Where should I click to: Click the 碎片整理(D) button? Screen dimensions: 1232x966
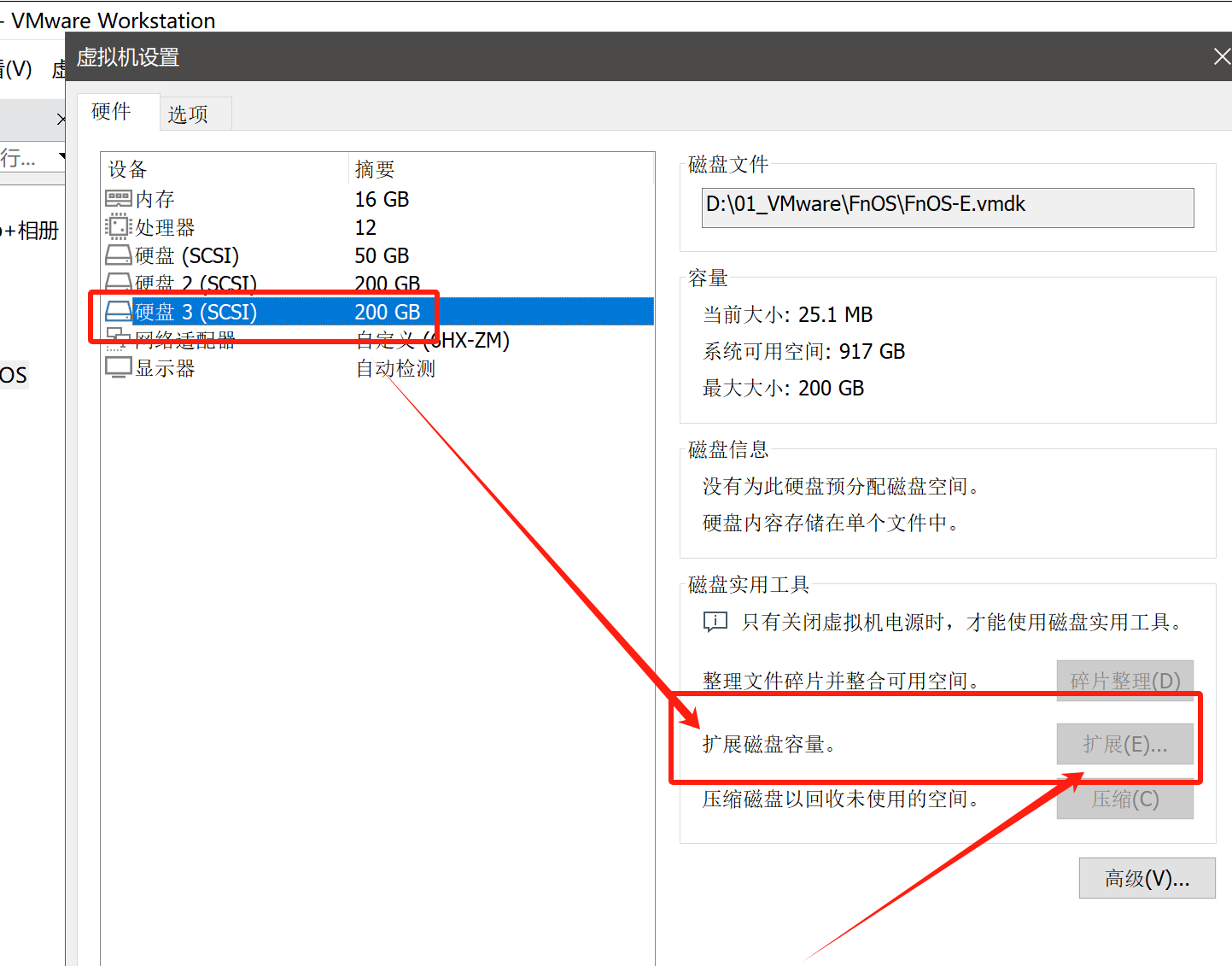[1124, 681]
